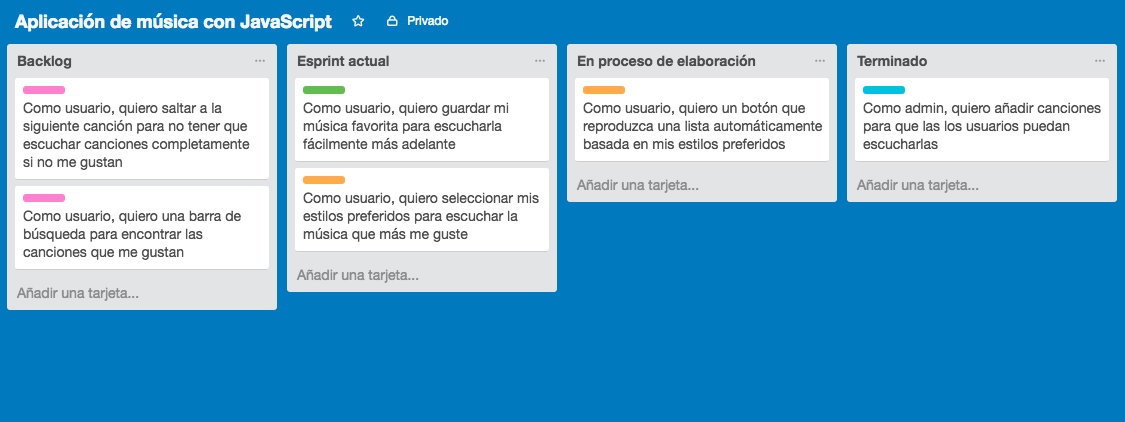The height and width of the screenshot is (422, 1125).
Task: Add a card to En proceso de elaboración
Action: point(638,185)
